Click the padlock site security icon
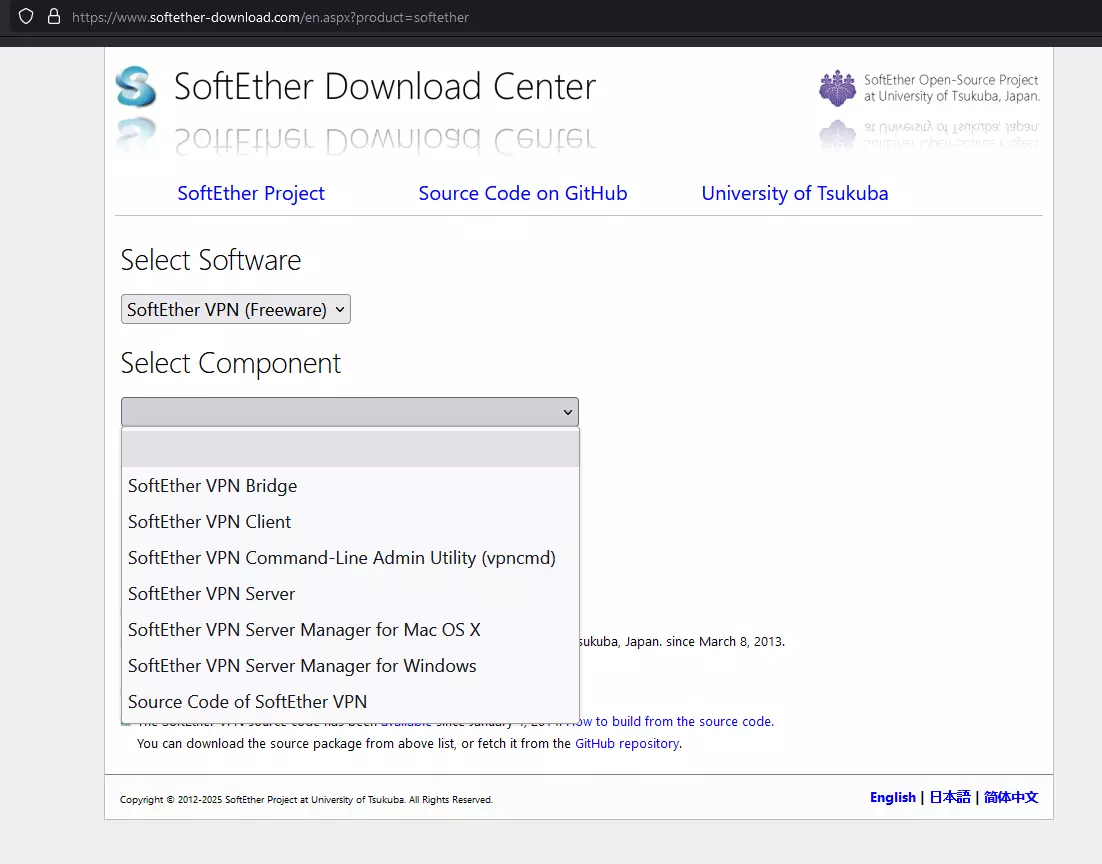This screenshot has height=864, width=1102. [x=53, y=16]
